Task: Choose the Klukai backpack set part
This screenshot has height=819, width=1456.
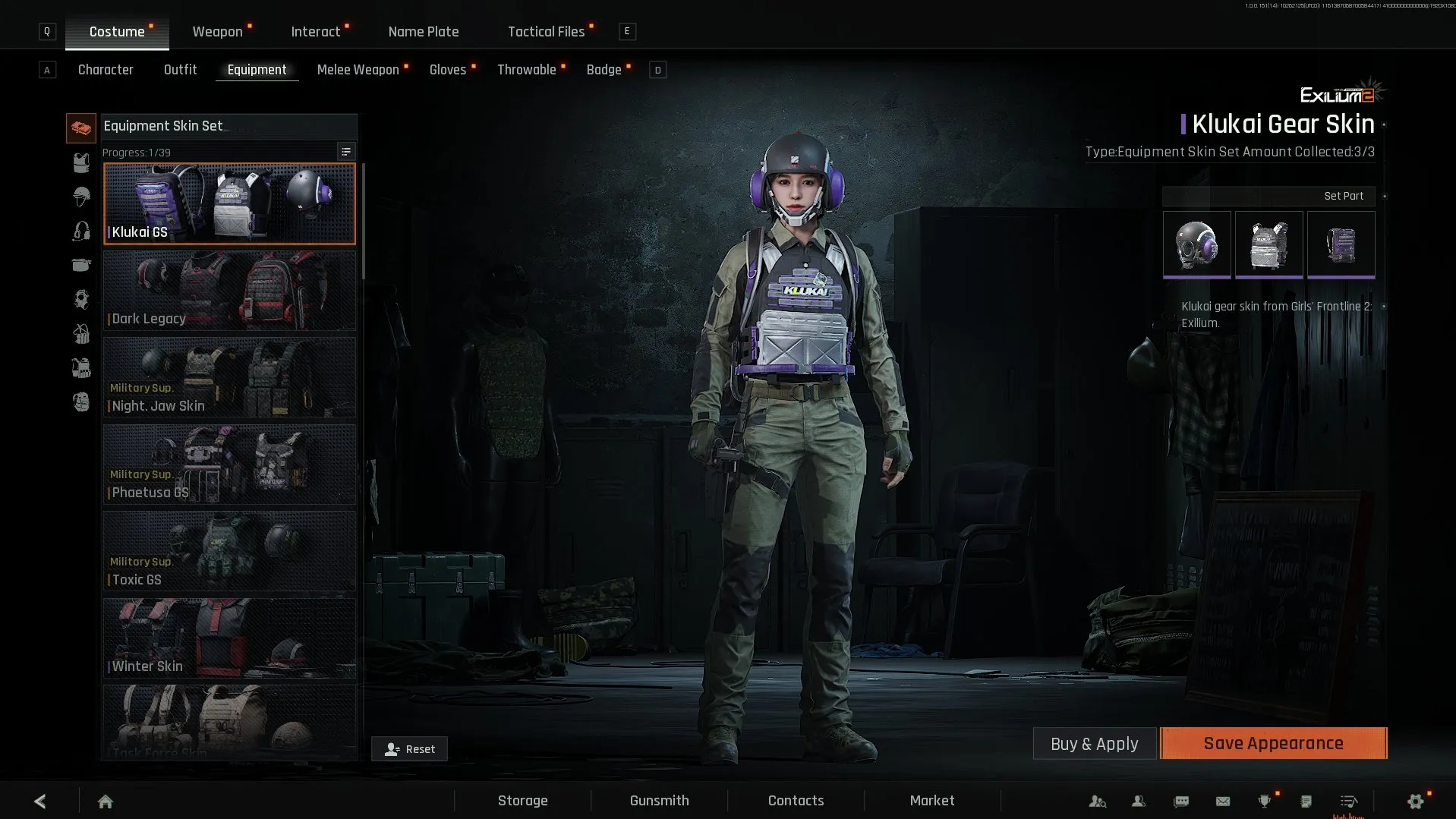Action: (x=1341, y=244)
